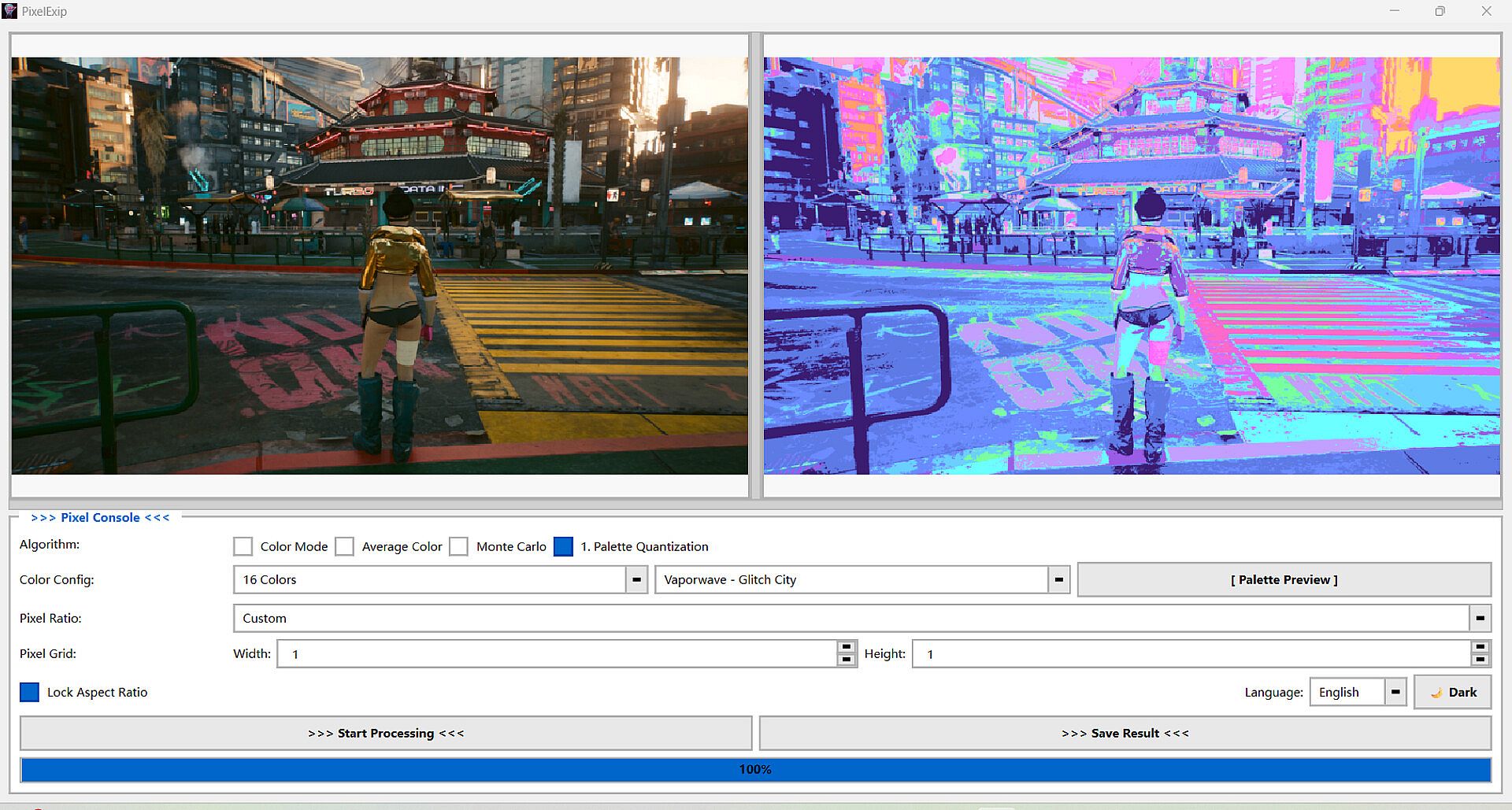Restore down the PixelExip window
The width and height of the screenshot is (1512, 810).
1440,11
